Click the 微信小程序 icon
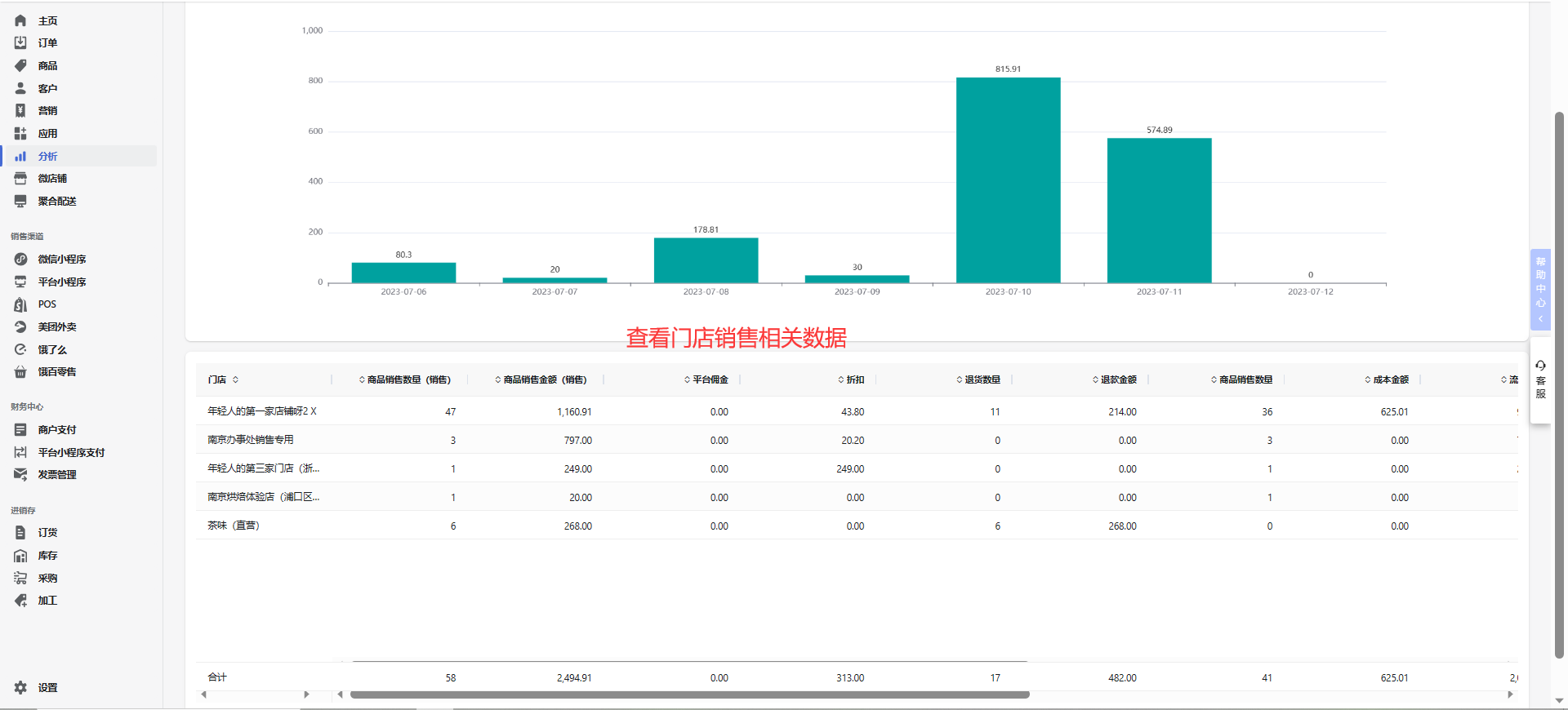Screen dimensions: 1568x710 click(20, 259)
